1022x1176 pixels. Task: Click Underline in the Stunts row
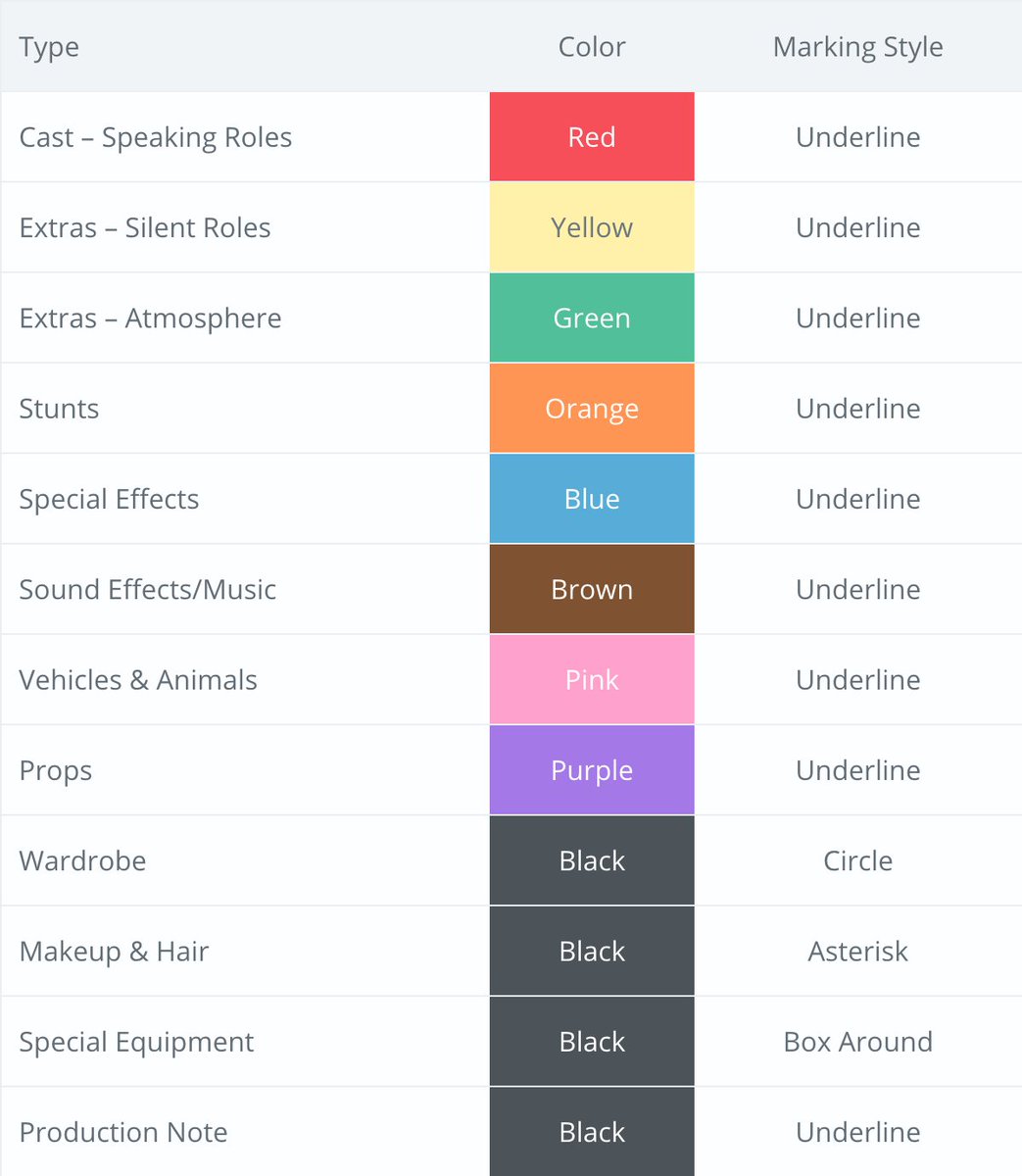tap(858, 409)
